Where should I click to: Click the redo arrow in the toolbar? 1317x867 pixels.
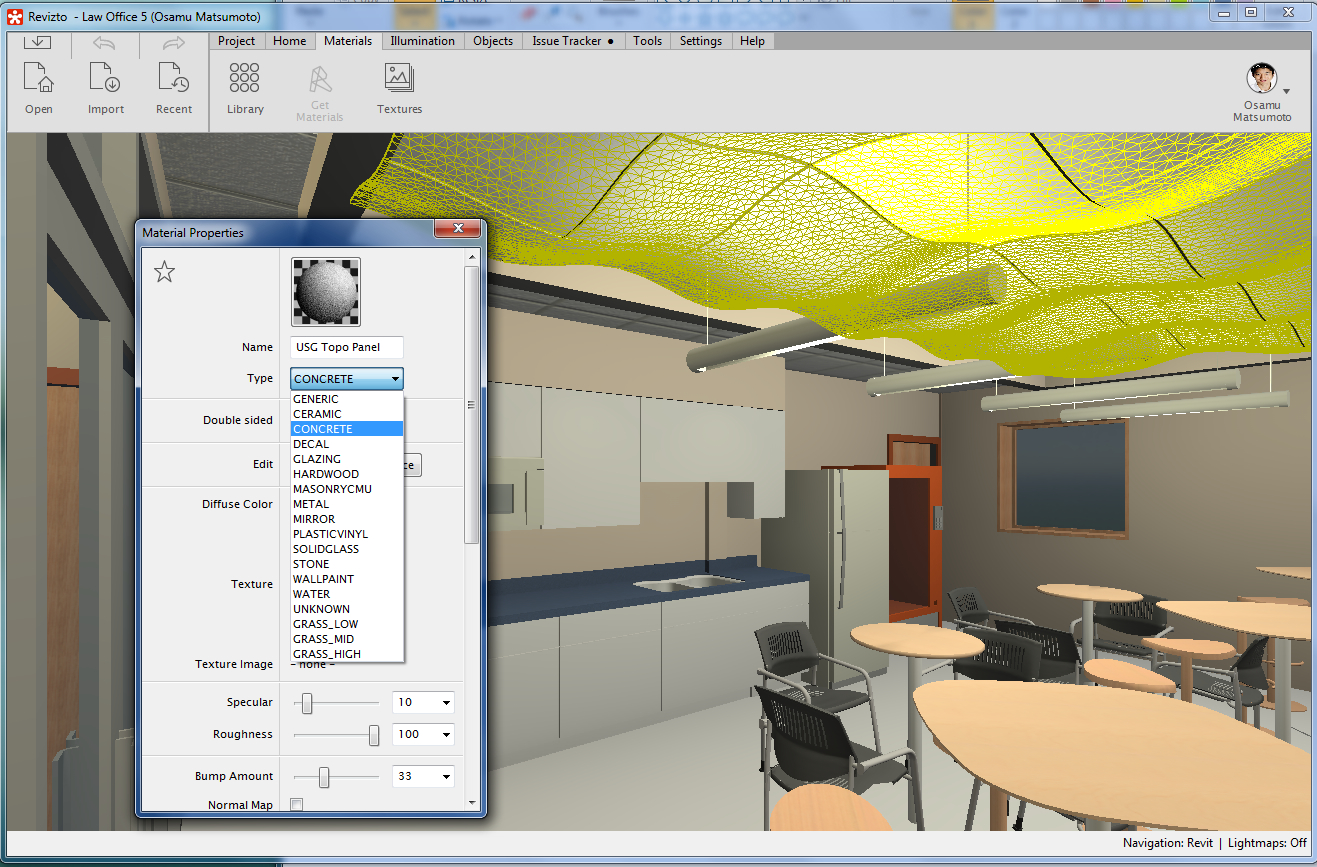(x=174, y=43)
